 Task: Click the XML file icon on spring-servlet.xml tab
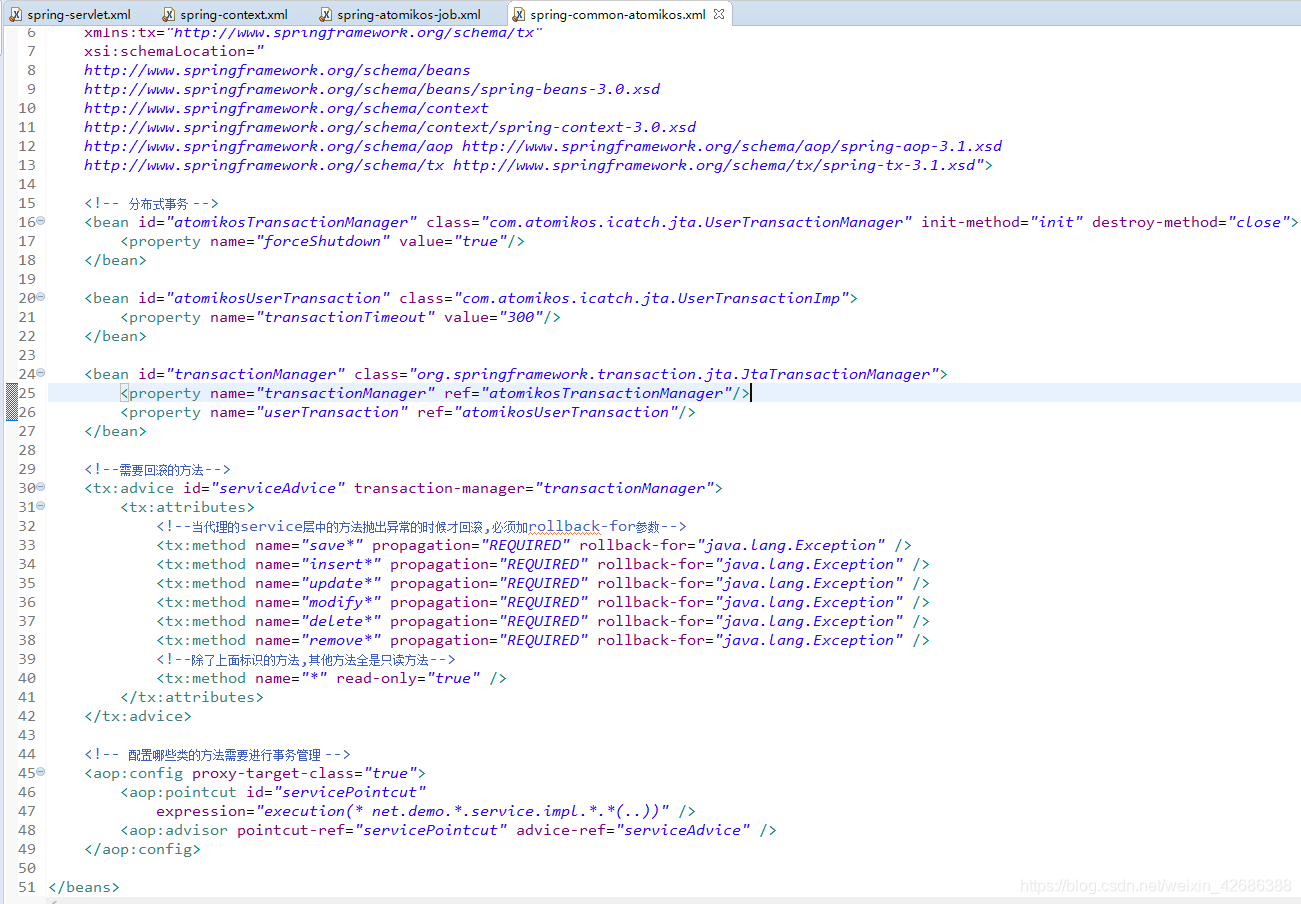(15, 14)
